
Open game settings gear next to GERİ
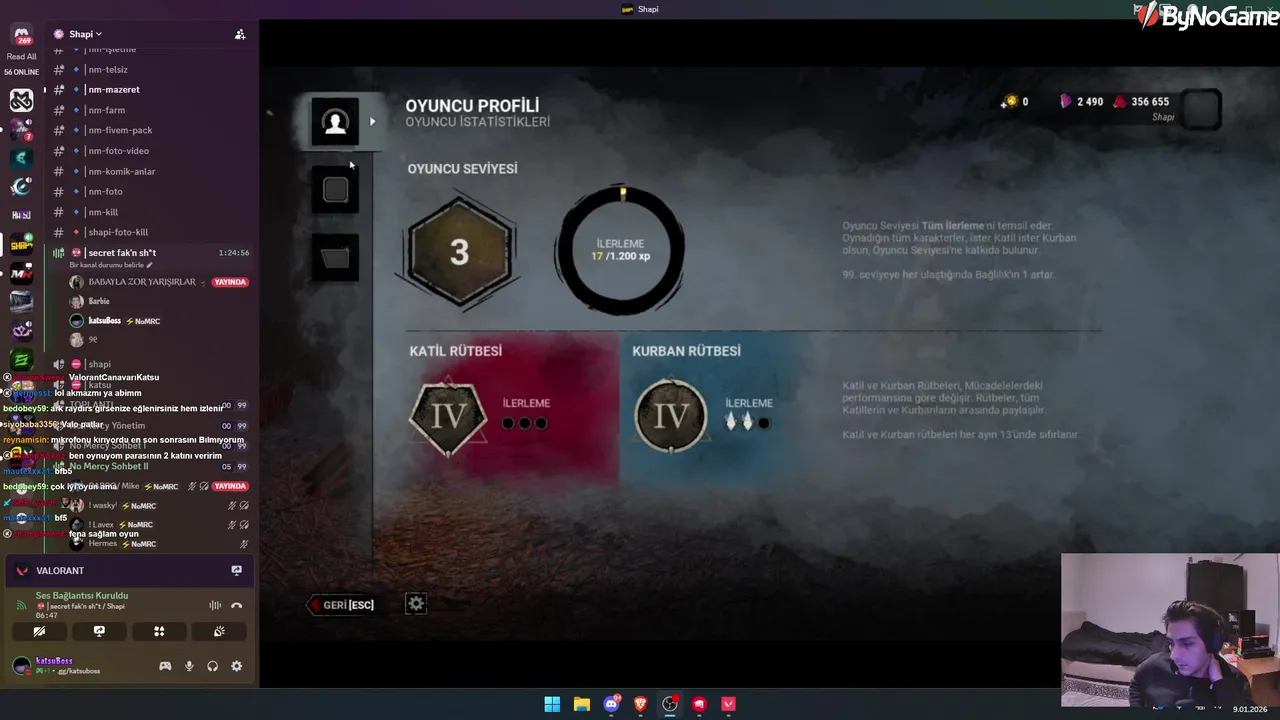416,604
